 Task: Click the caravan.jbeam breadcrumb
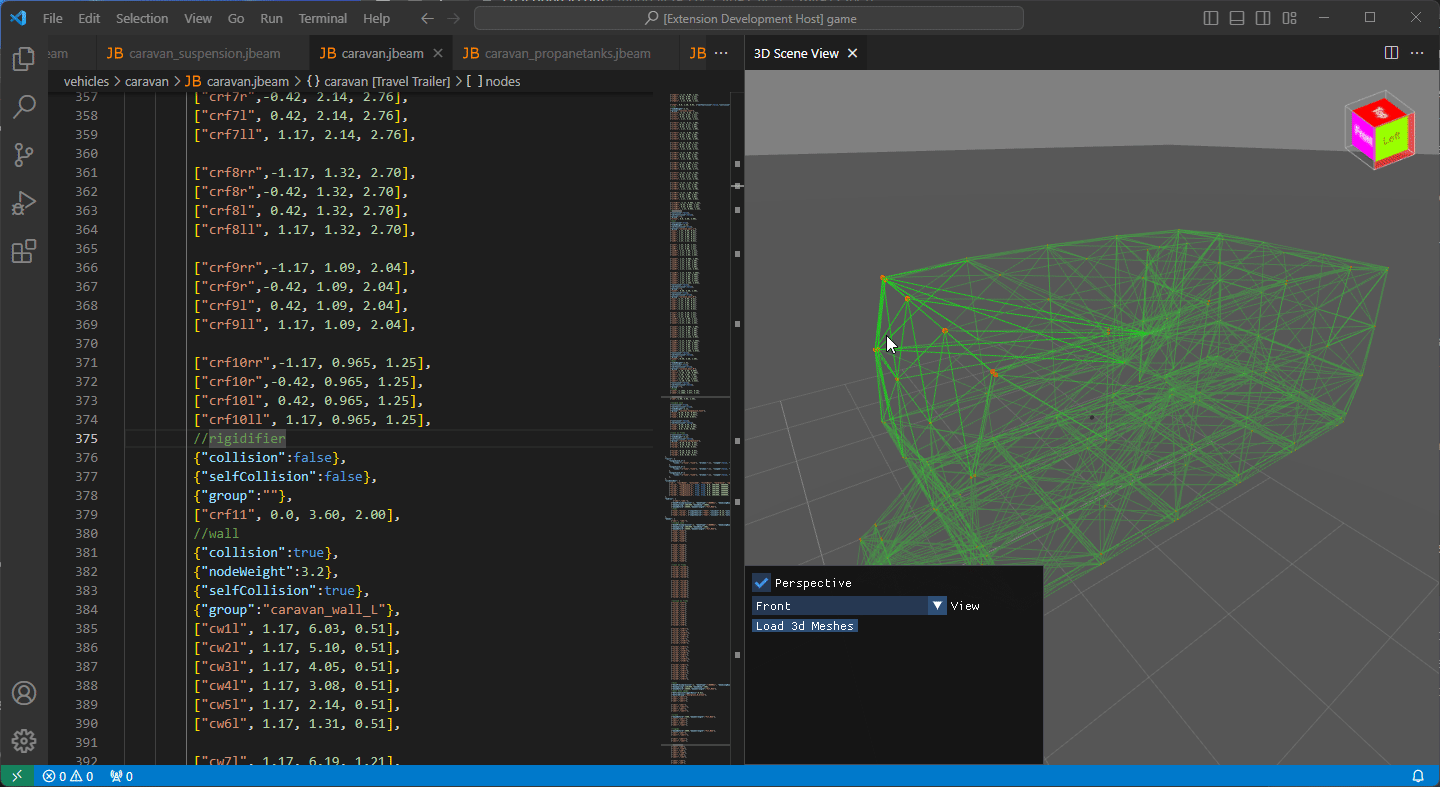237,81
